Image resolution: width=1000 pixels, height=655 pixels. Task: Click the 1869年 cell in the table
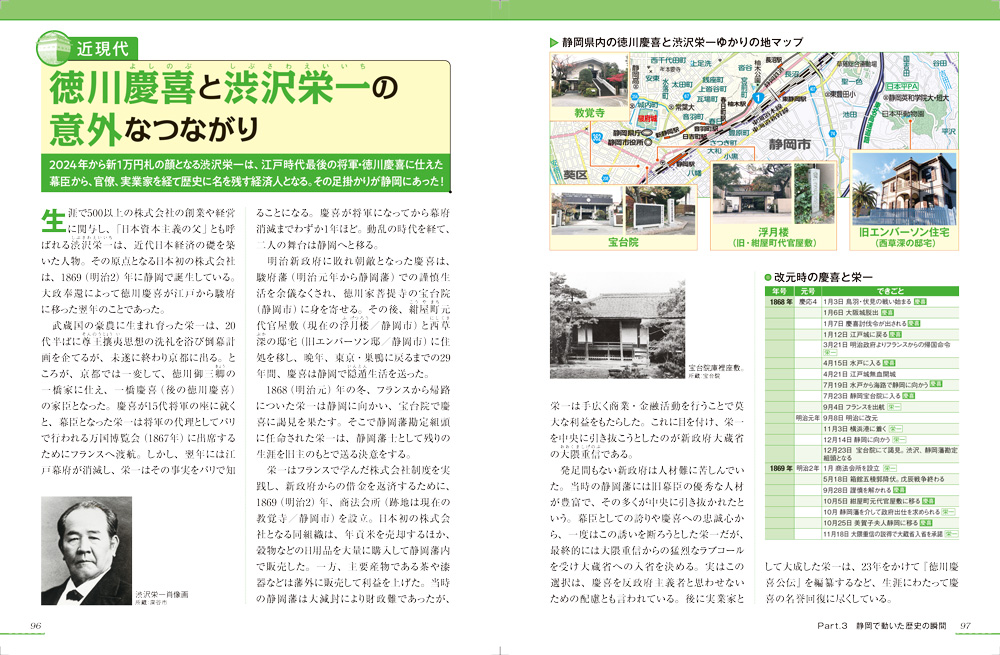780,468
